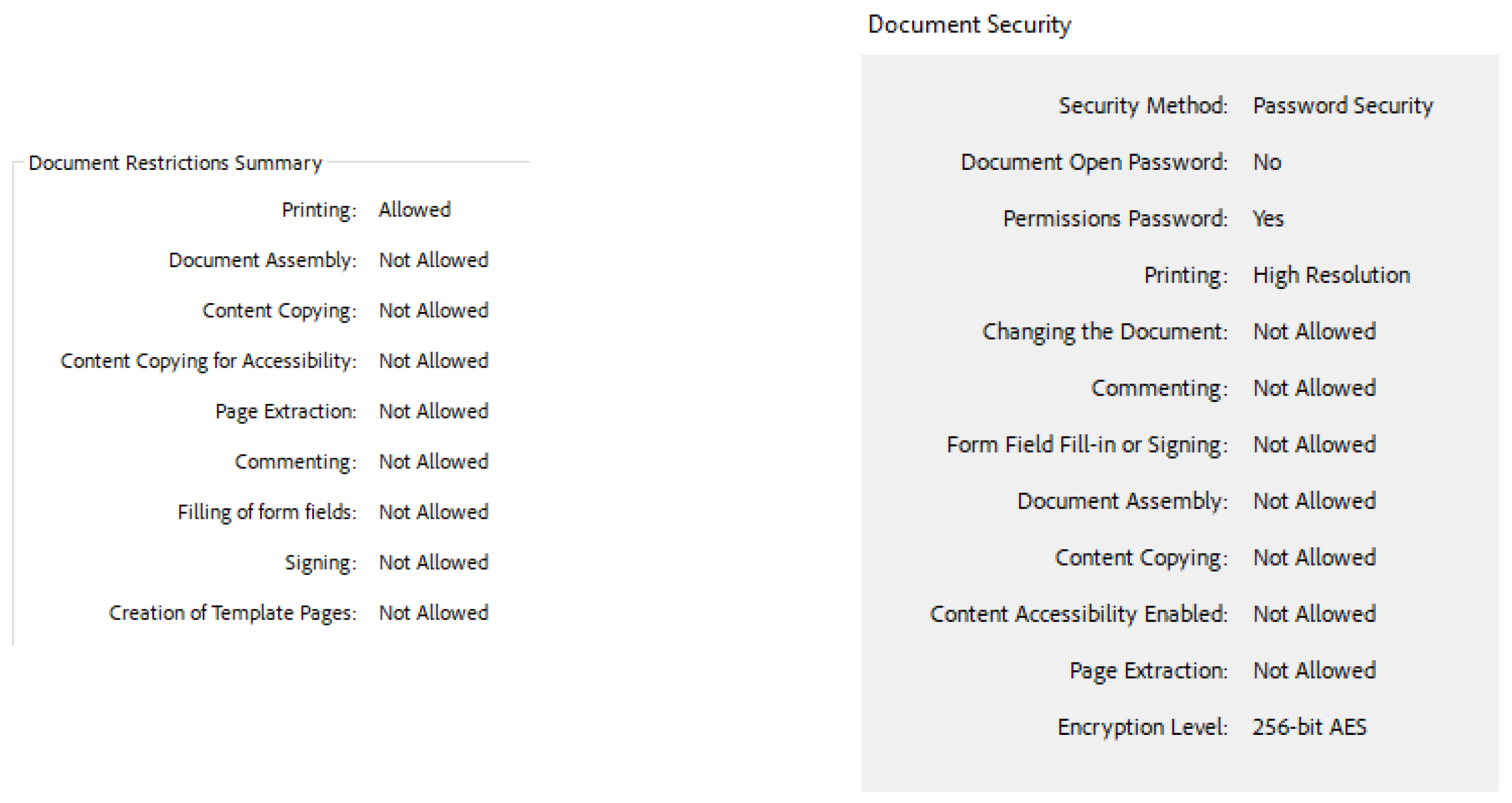Image resolution: width=1512 pixels, height=803 pixels.
Task: Click the High Resolution printing value
Action: coord(1331,275)
